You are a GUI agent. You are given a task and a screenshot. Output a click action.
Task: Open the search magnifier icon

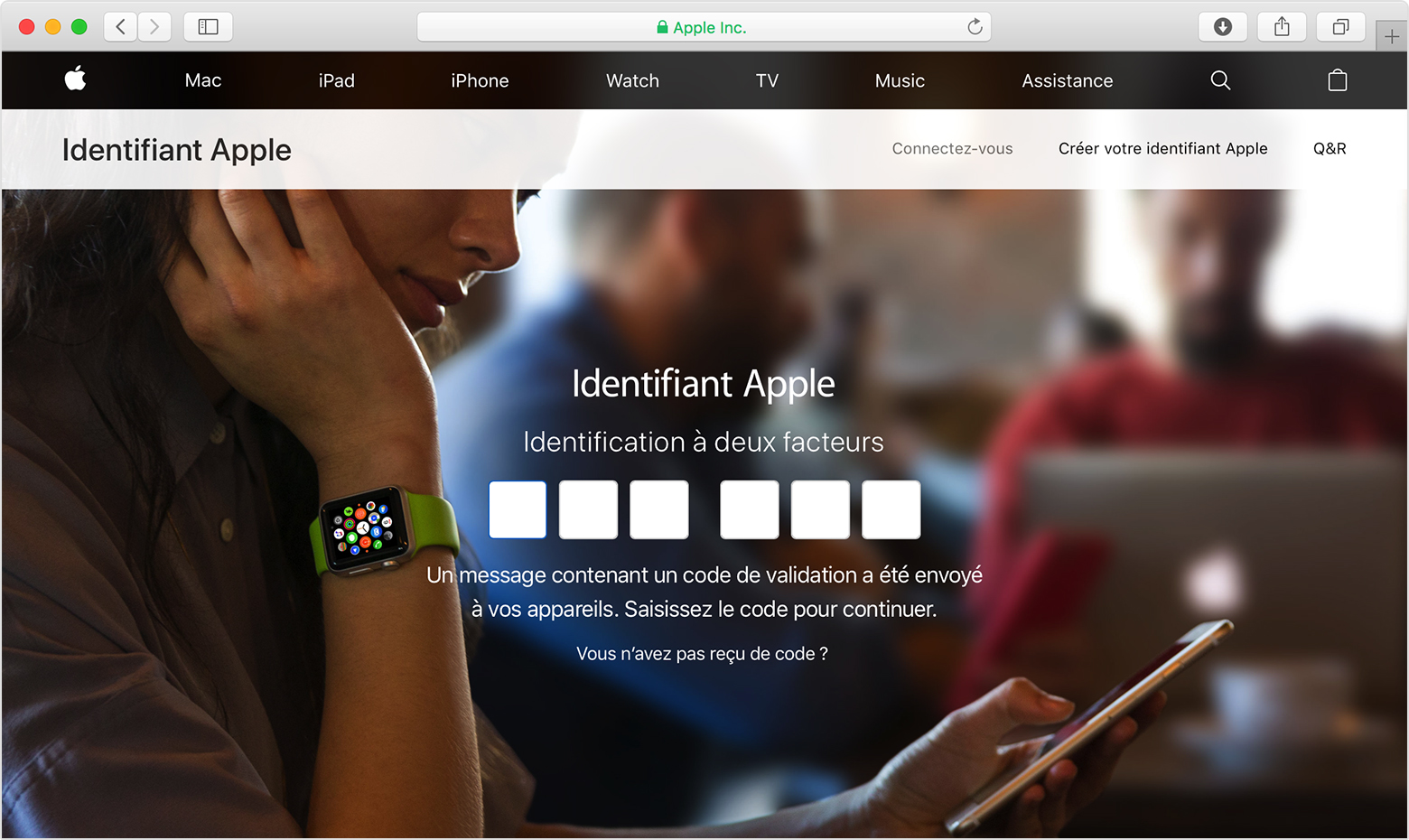[x=1220, y=80]
